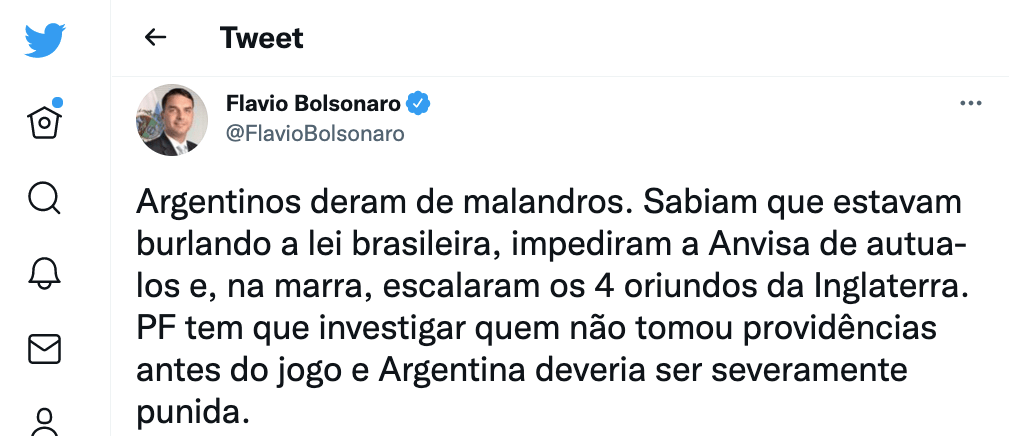Open the Profile person icon in sidebar
This screenshot has width=1009, height=436.
click(x=44, y=419)
